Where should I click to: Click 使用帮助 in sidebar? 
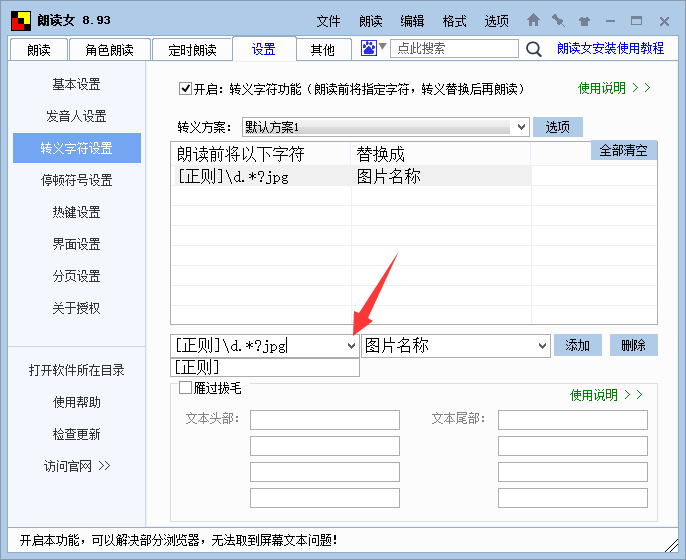click(x=77, y=402)
